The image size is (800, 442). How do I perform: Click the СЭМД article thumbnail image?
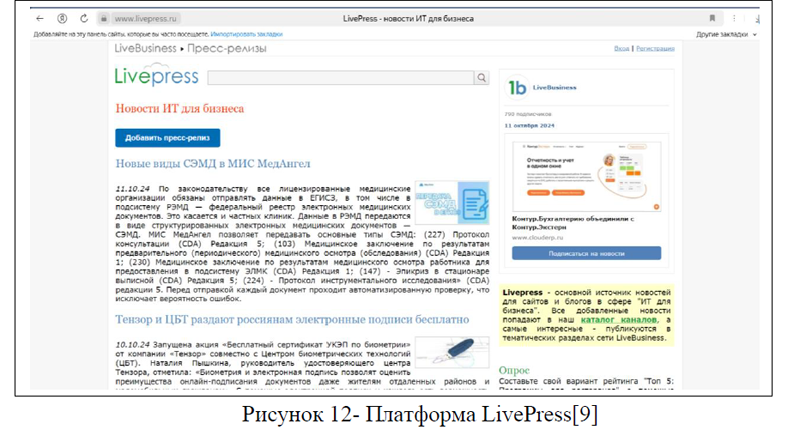point(452,203)
